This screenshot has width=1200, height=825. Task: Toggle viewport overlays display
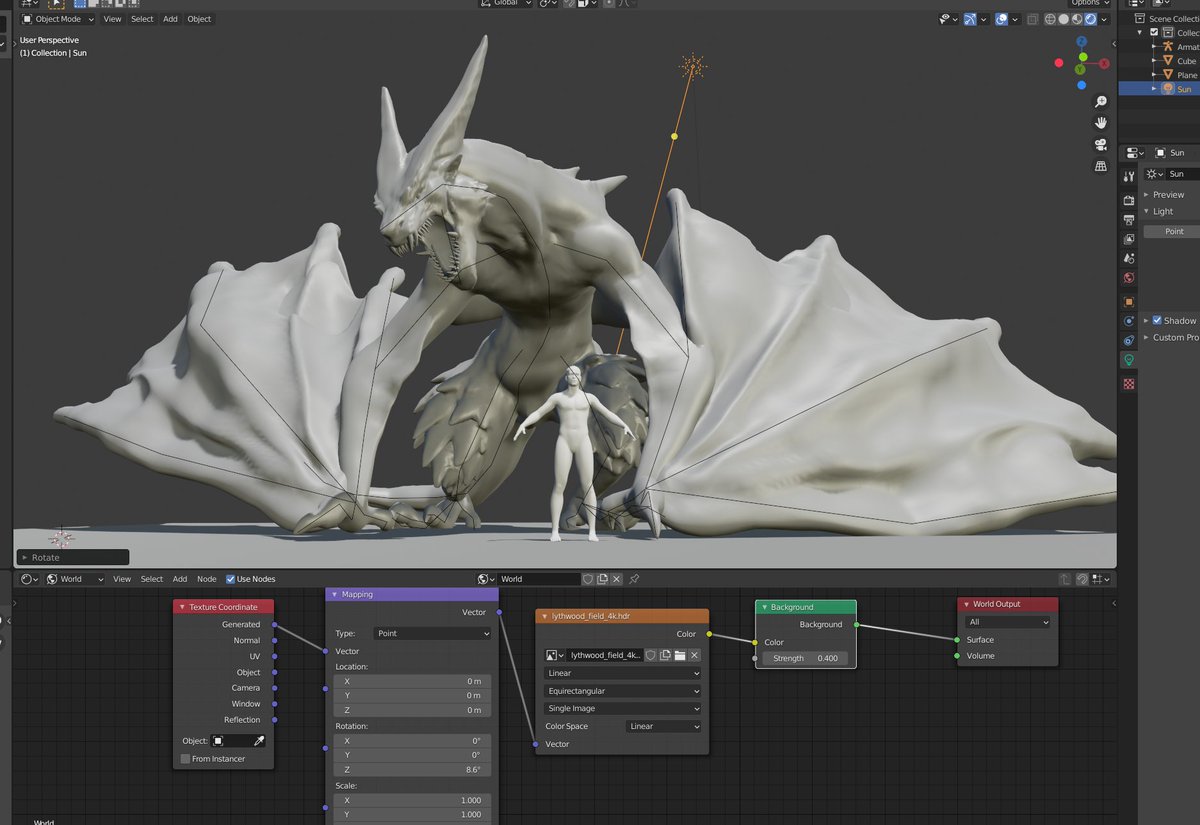(1000, 19)
